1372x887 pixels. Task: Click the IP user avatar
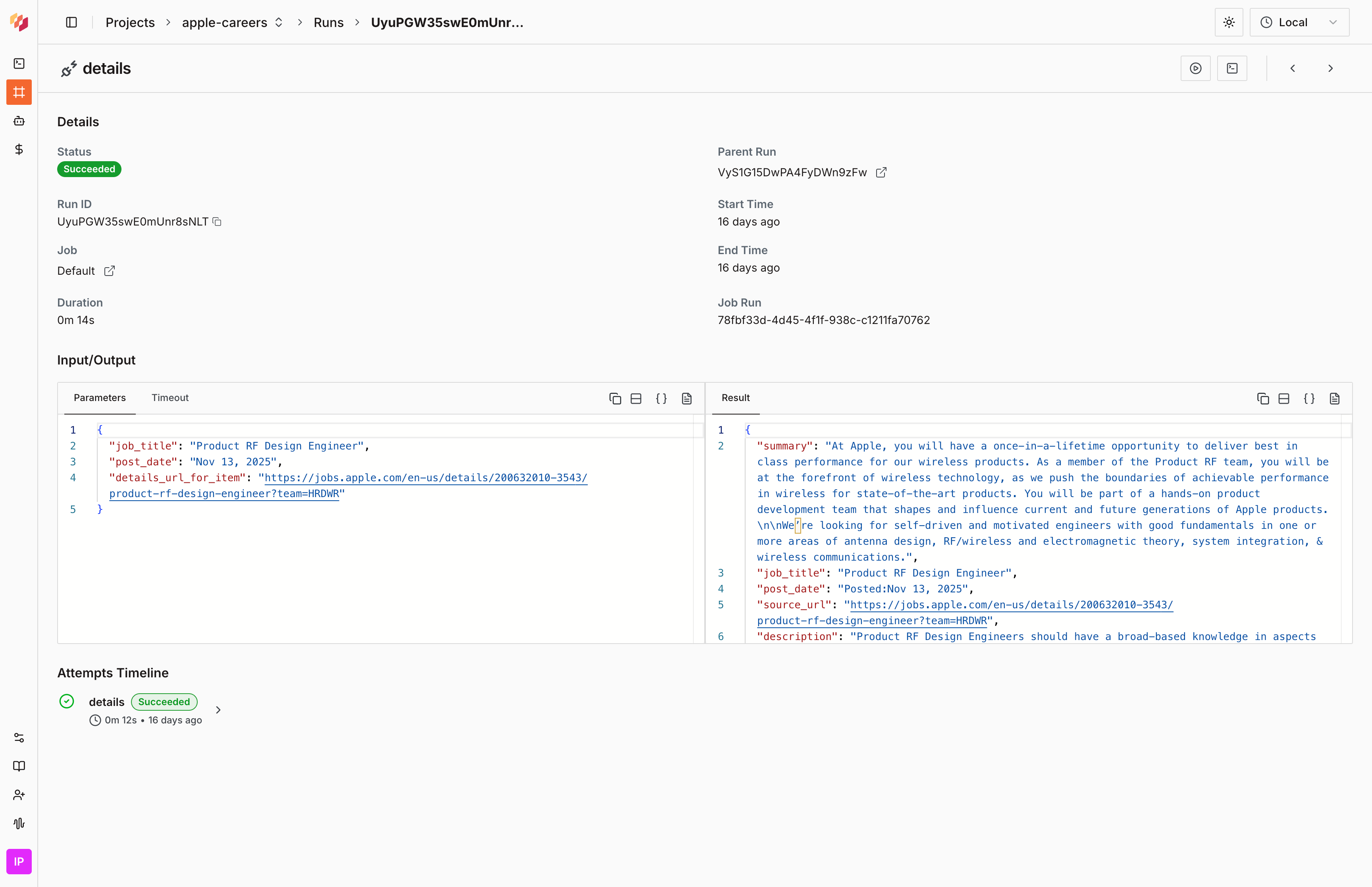pos(19,862)
